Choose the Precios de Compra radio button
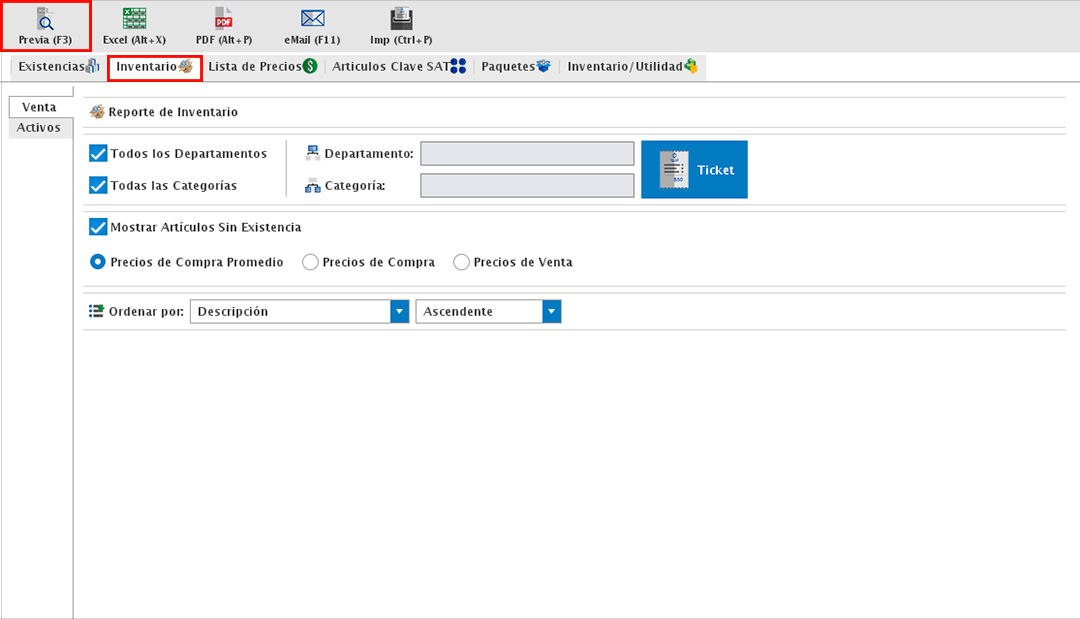This screenshot has height=619, width=1080. 310,261
